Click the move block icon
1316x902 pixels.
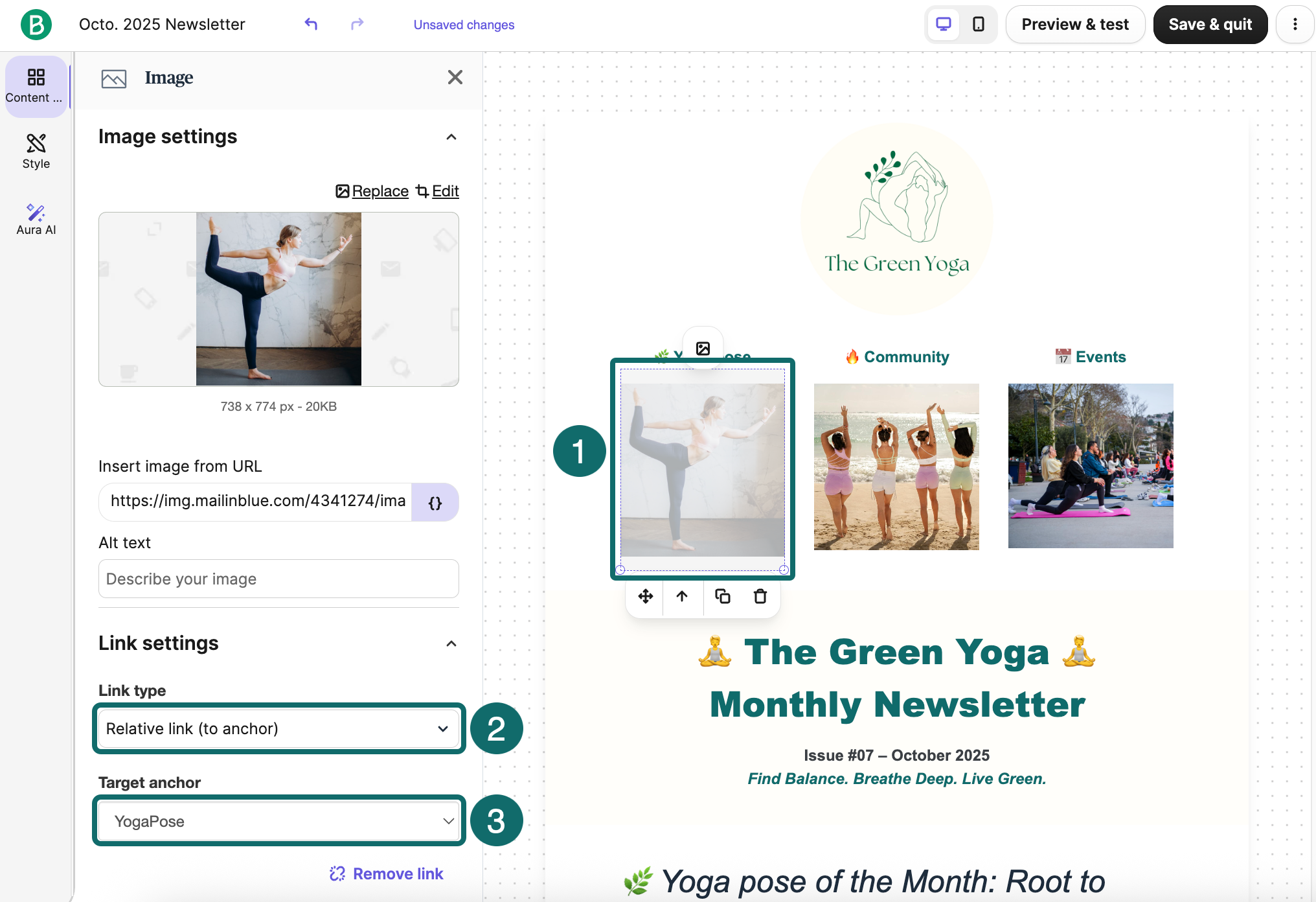[646, 596]
